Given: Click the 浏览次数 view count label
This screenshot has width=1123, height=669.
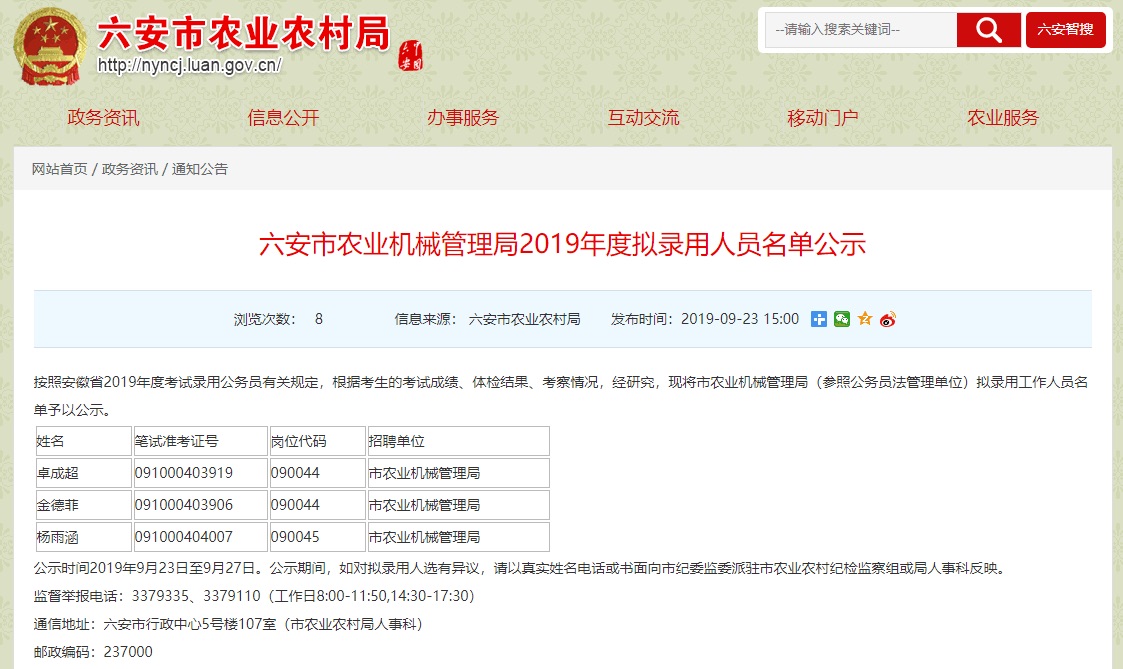Looking at the screenshot, I should (x=264, y=319).
